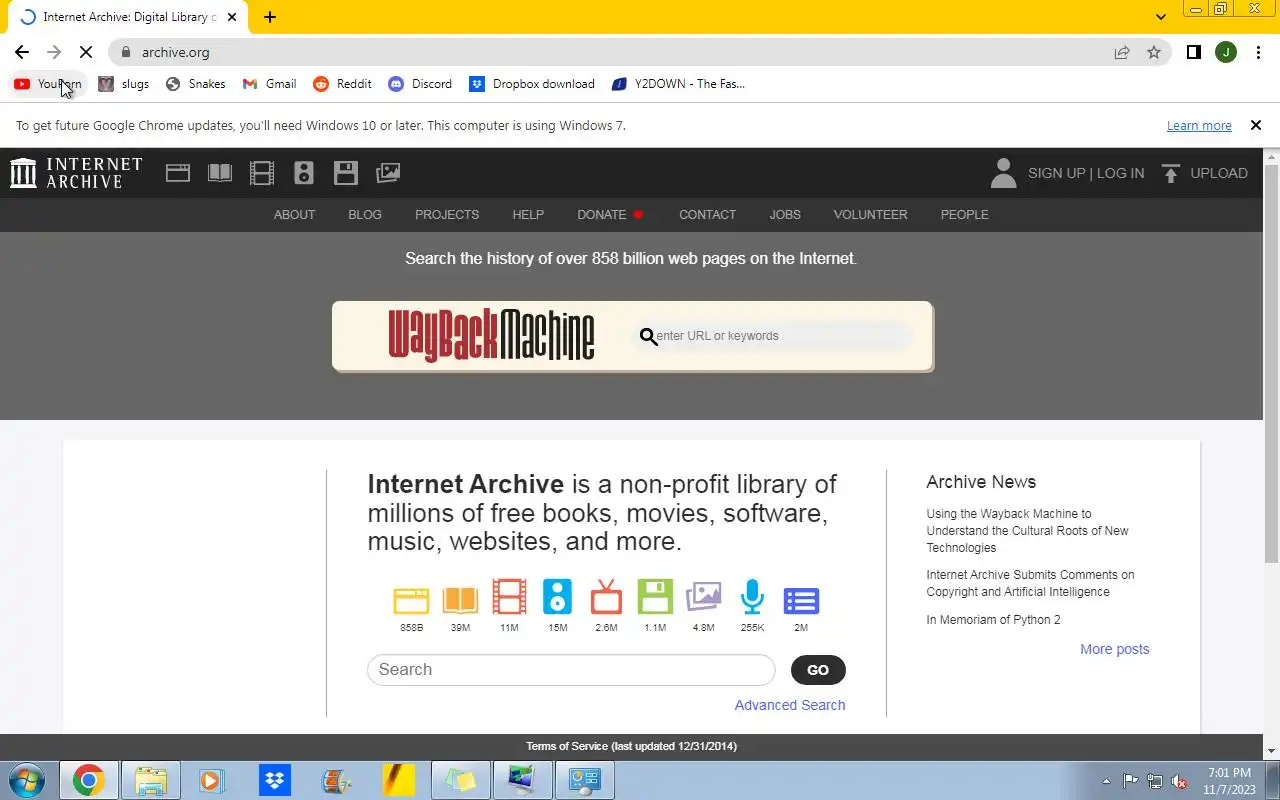Screen dimensions: 1280x800
Task: Click the Wayback Machine logo
Action: pyautogui.click(x=491, y=335)
